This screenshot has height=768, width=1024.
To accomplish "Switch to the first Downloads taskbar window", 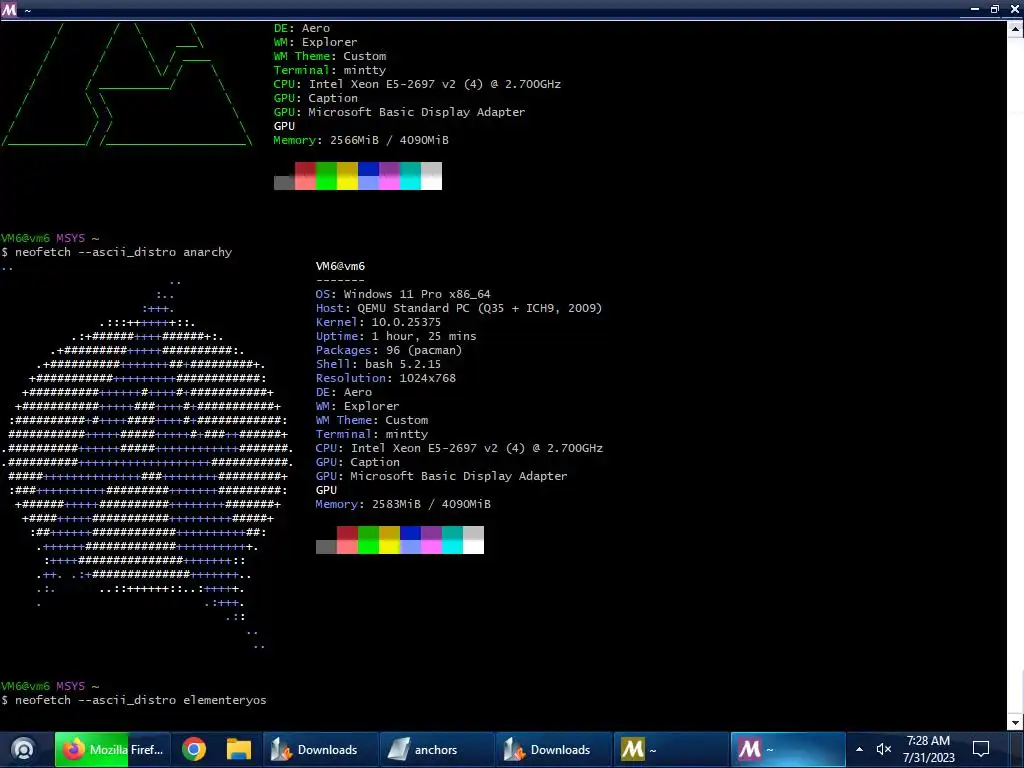I will click(320, 750).
